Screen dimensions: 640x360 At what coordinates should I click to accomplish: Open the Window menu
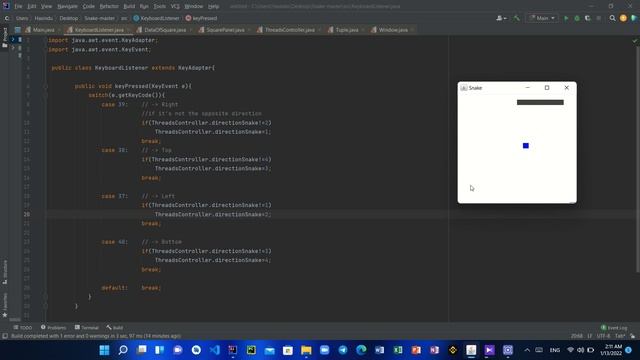(x=193, y=7)
